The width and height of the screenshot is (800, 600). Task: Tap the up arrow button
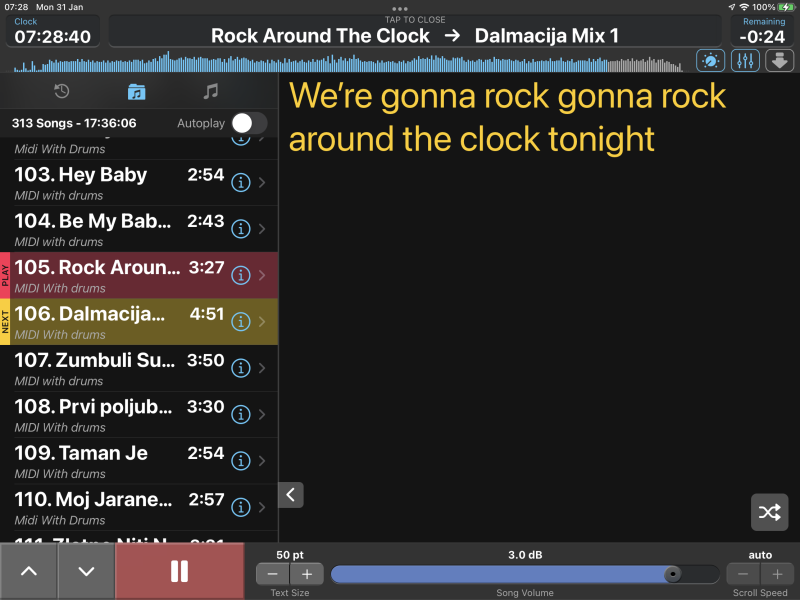pyautogui.click(x=29, y=571)
